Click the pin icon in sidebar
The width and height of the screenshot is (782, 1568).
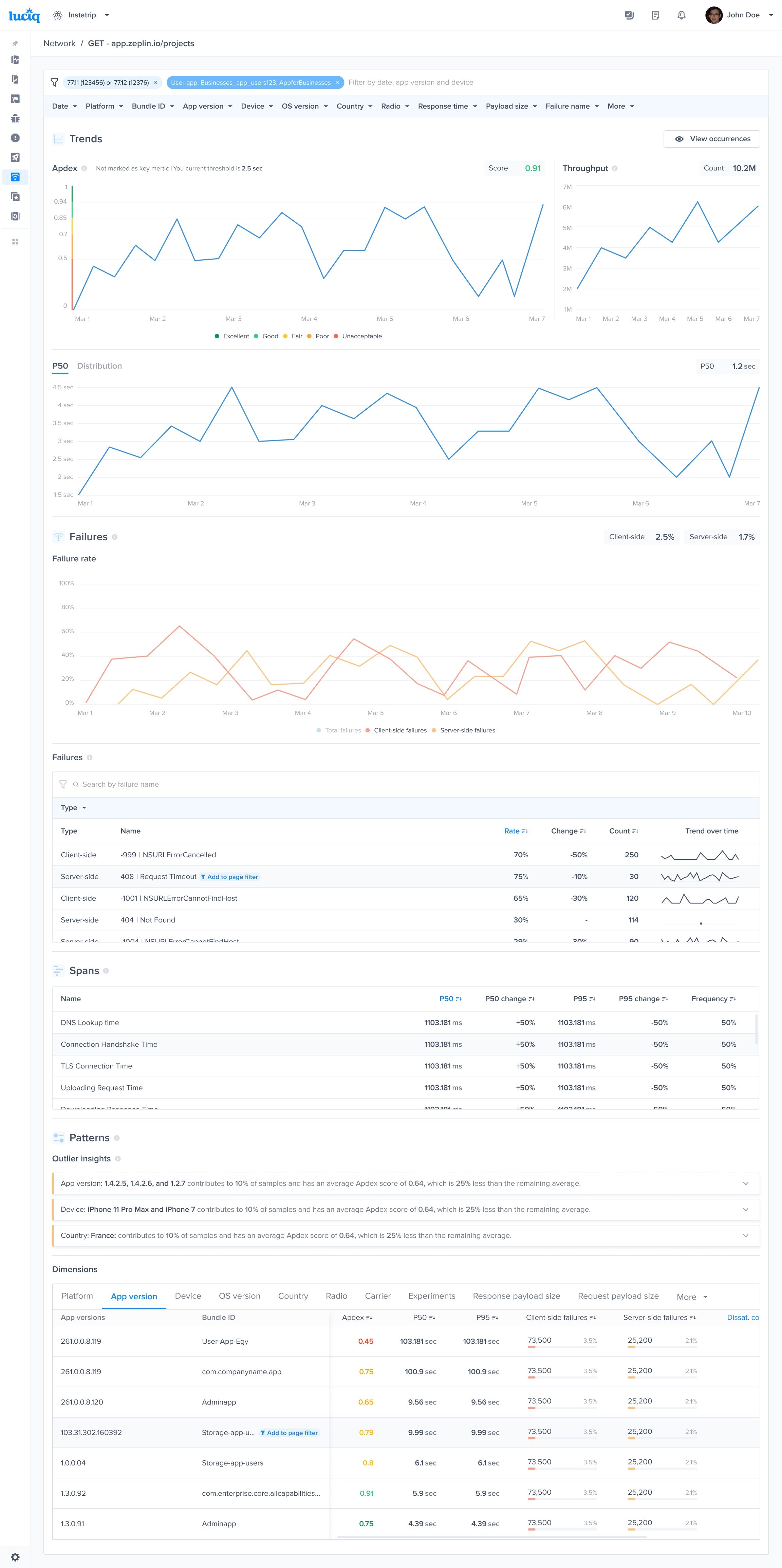[x=15, y=43]
